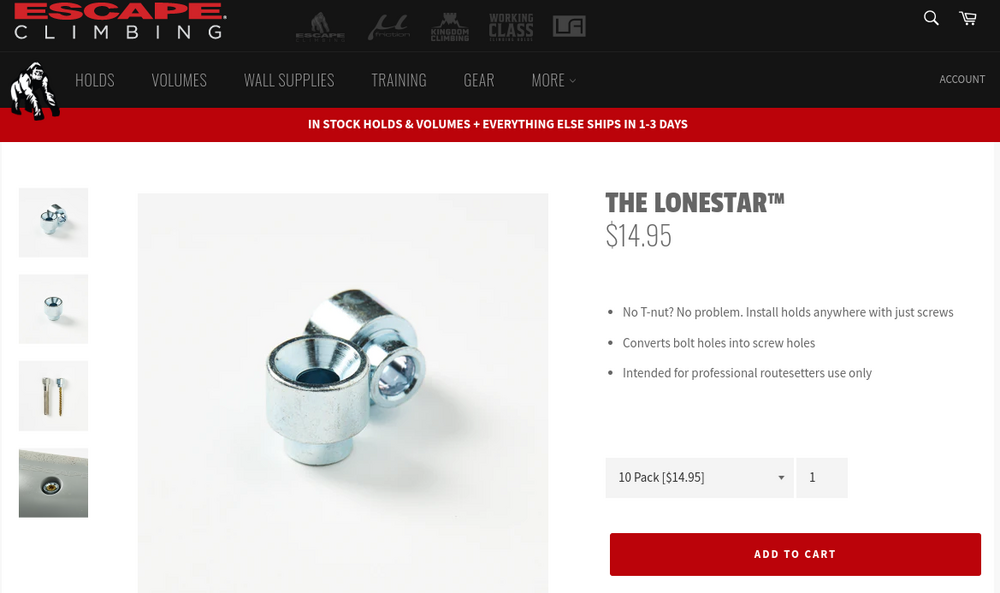Select the Working Class brand logo
The image size is (1000, 593).
tap(511, 27)
